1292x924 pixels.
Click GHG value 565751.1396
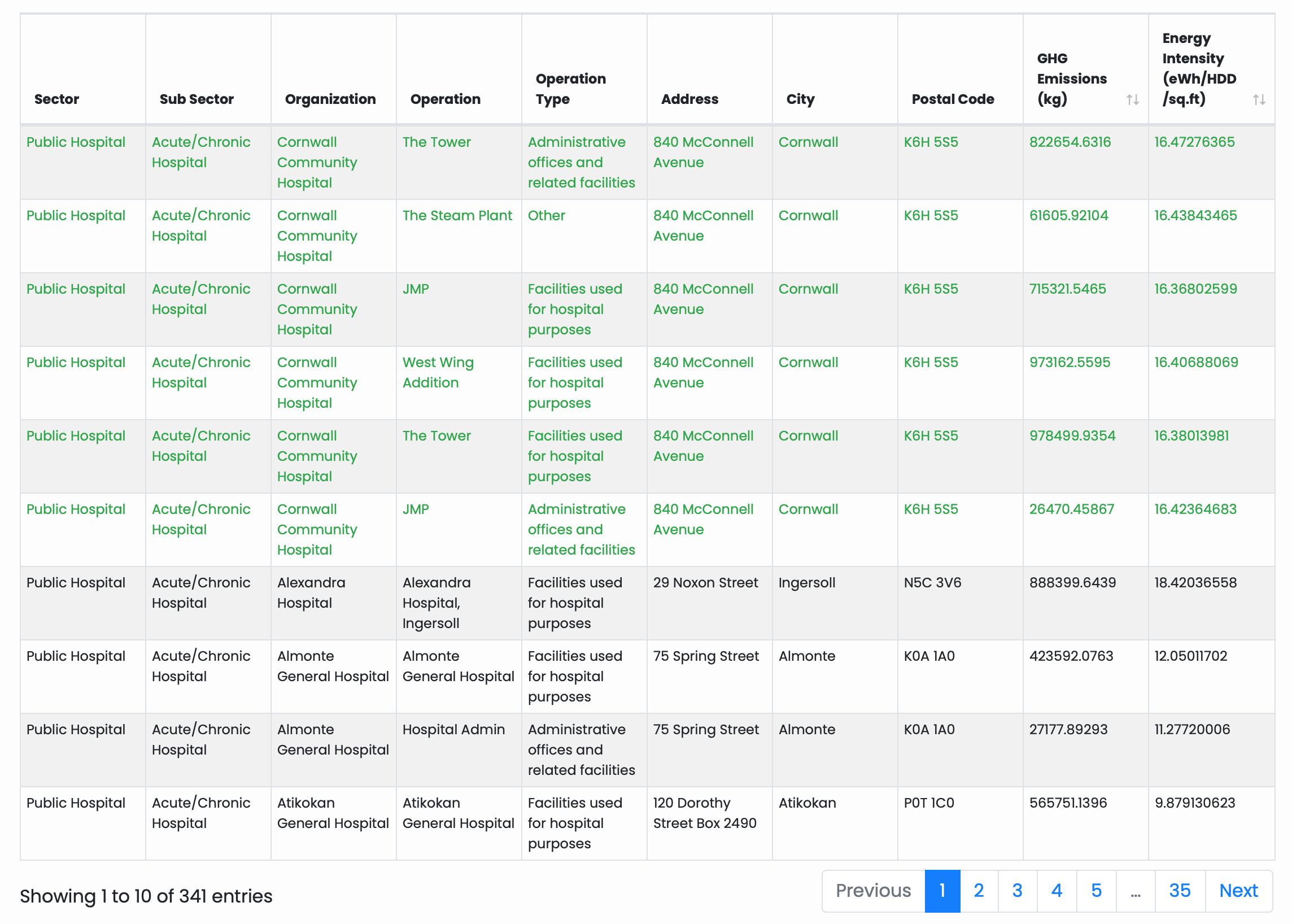click(x=1068, y=803)
